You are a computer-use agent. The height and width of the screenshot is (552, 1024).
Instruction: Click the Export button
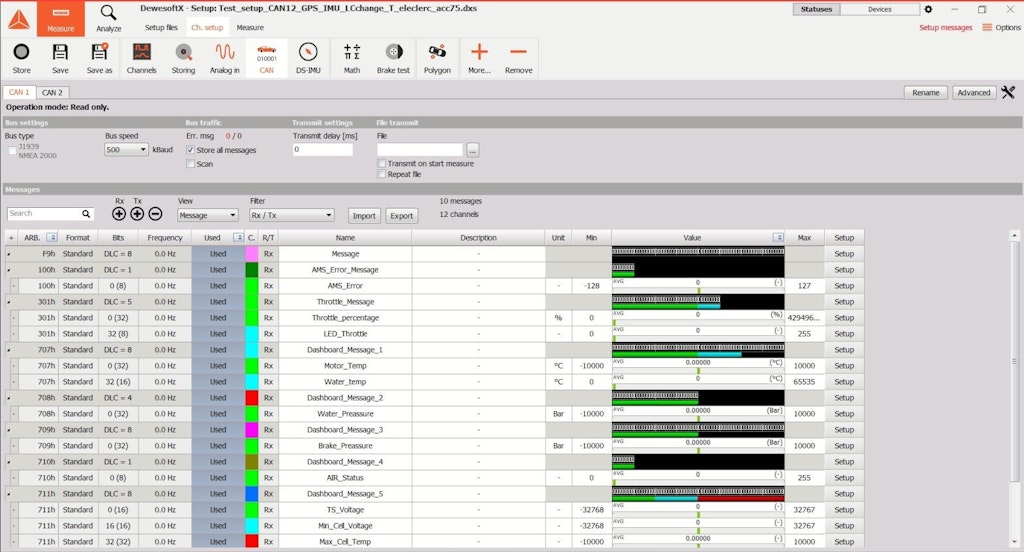402,216
